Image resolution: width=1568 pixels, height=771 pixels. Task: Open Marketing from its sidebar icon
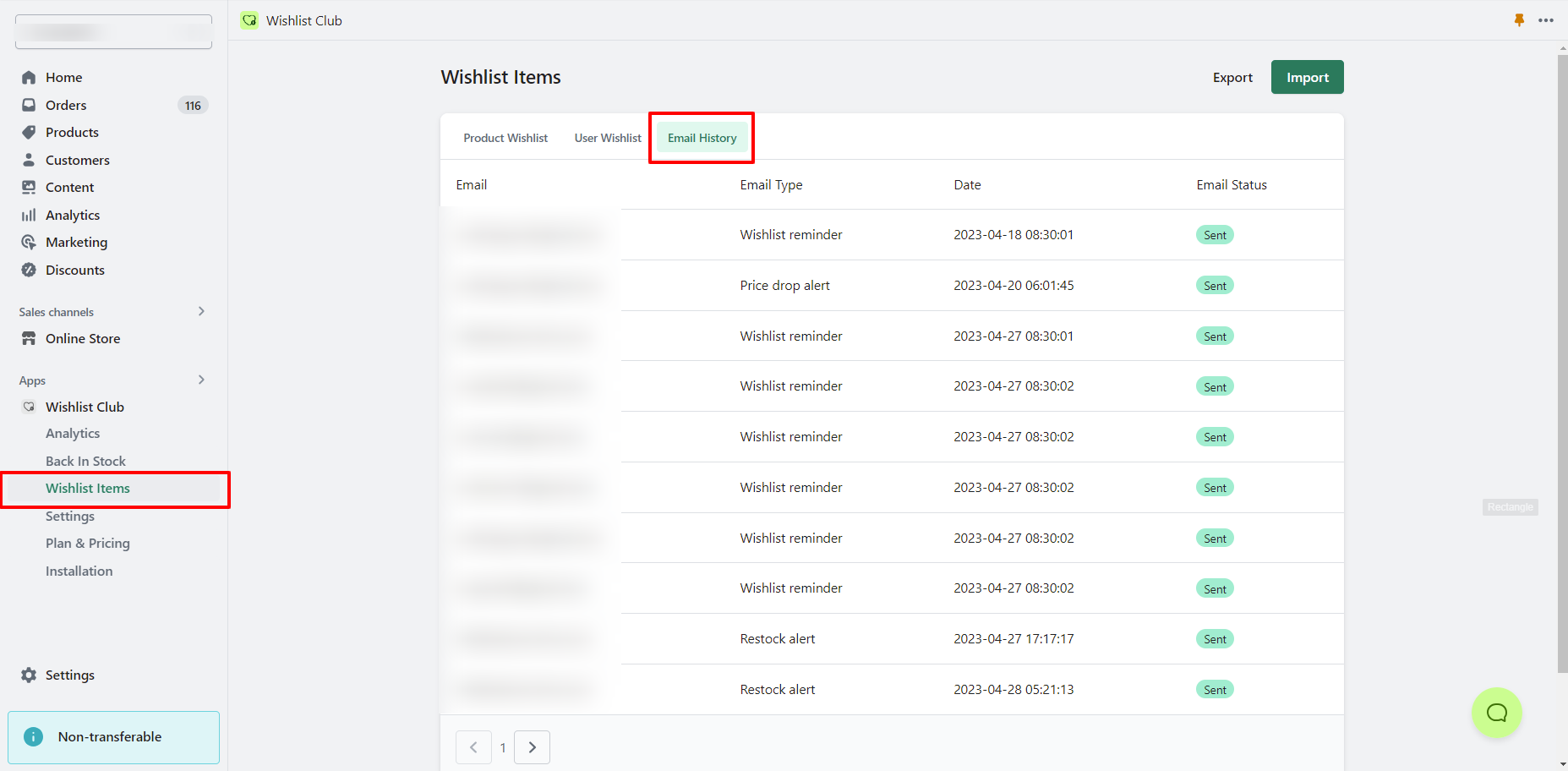30,242
